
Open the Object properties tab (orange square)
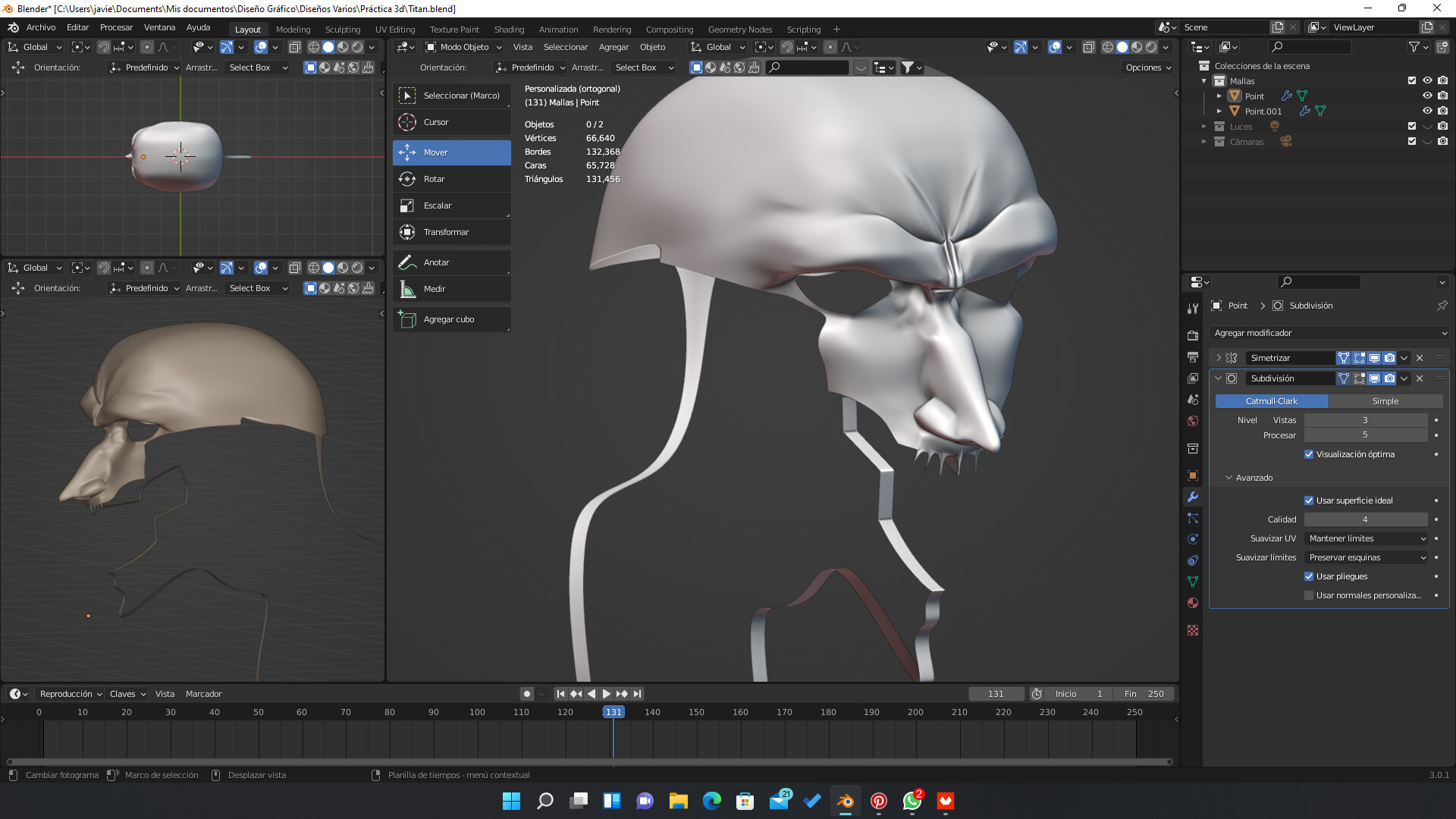tap(1193, 475)
